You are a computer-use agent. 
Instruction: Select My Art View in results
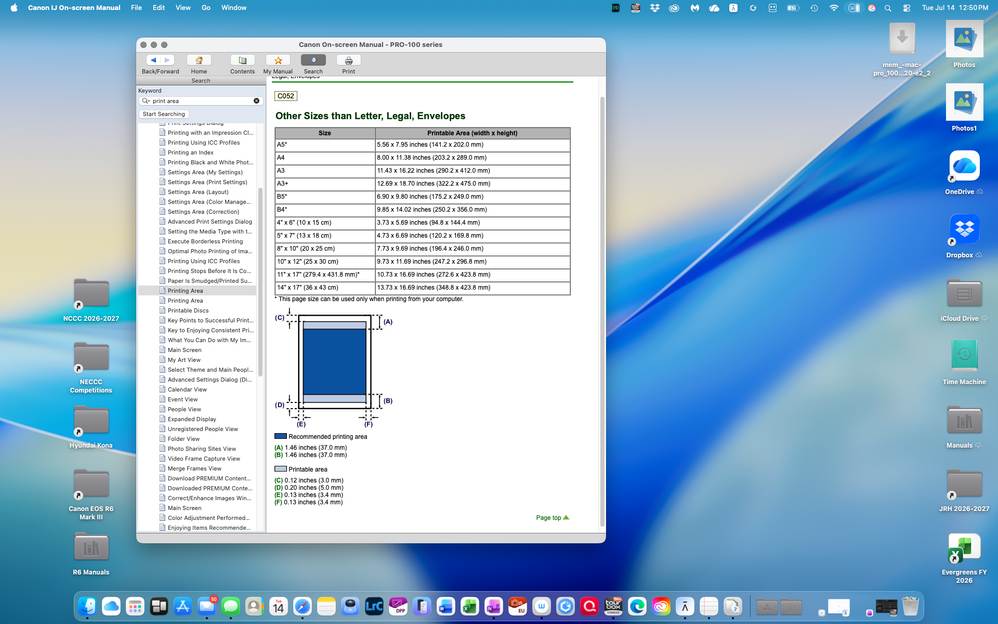[x=184, y=360]
